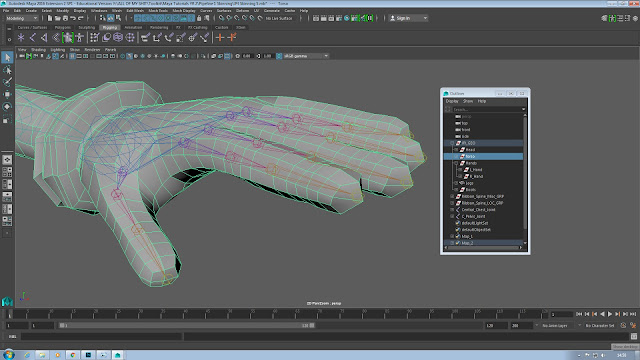This screenshot has height=360, width=640.
Task: Open the Outliner Display menu
Action: 452,101
